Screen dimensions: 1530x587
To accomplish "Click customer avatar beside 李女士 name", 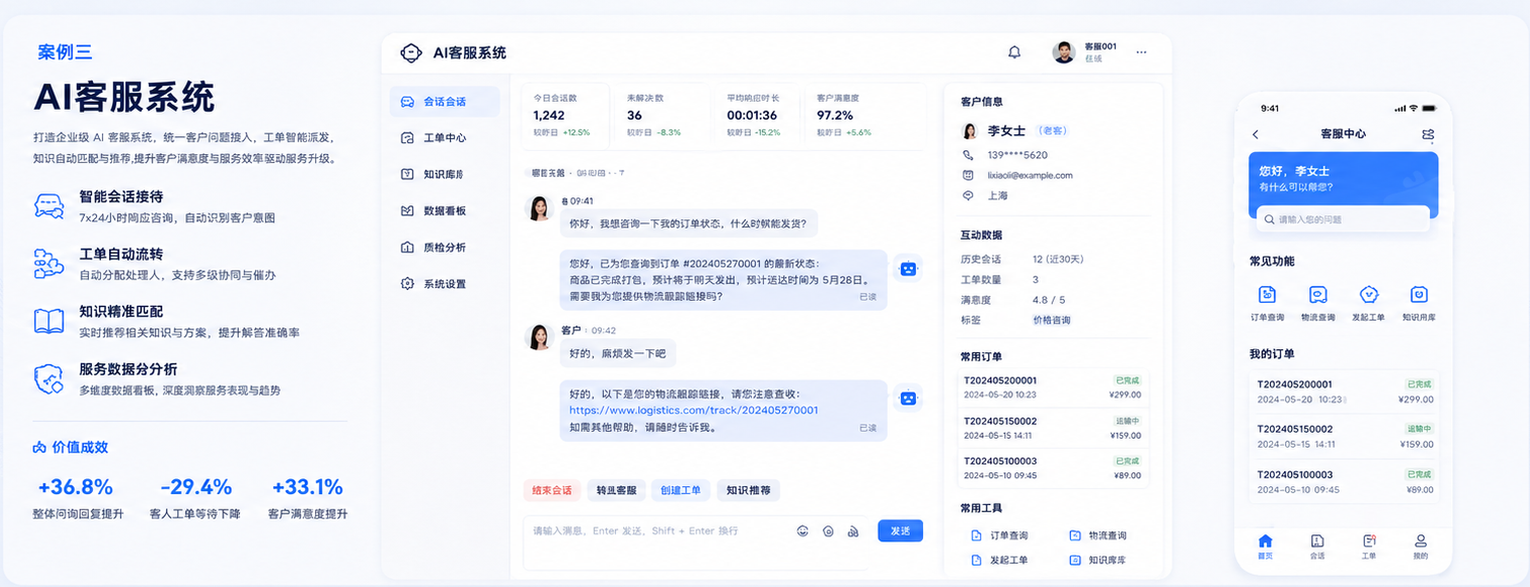I will (969, 131).
